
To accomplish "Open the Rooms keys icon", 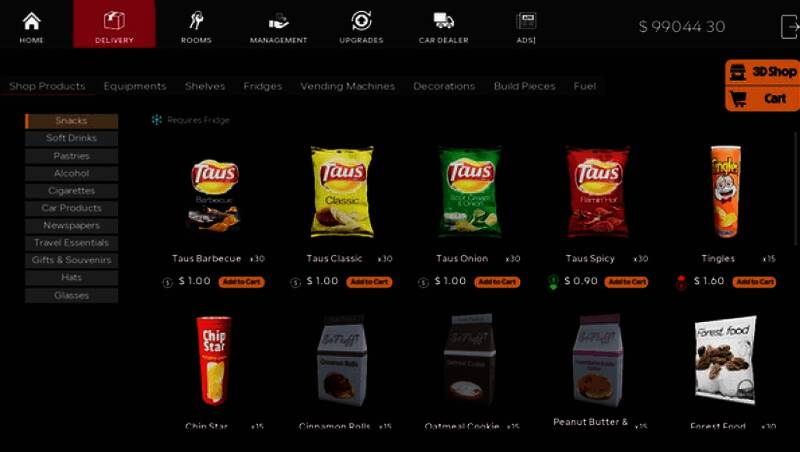I will (196, 21).
